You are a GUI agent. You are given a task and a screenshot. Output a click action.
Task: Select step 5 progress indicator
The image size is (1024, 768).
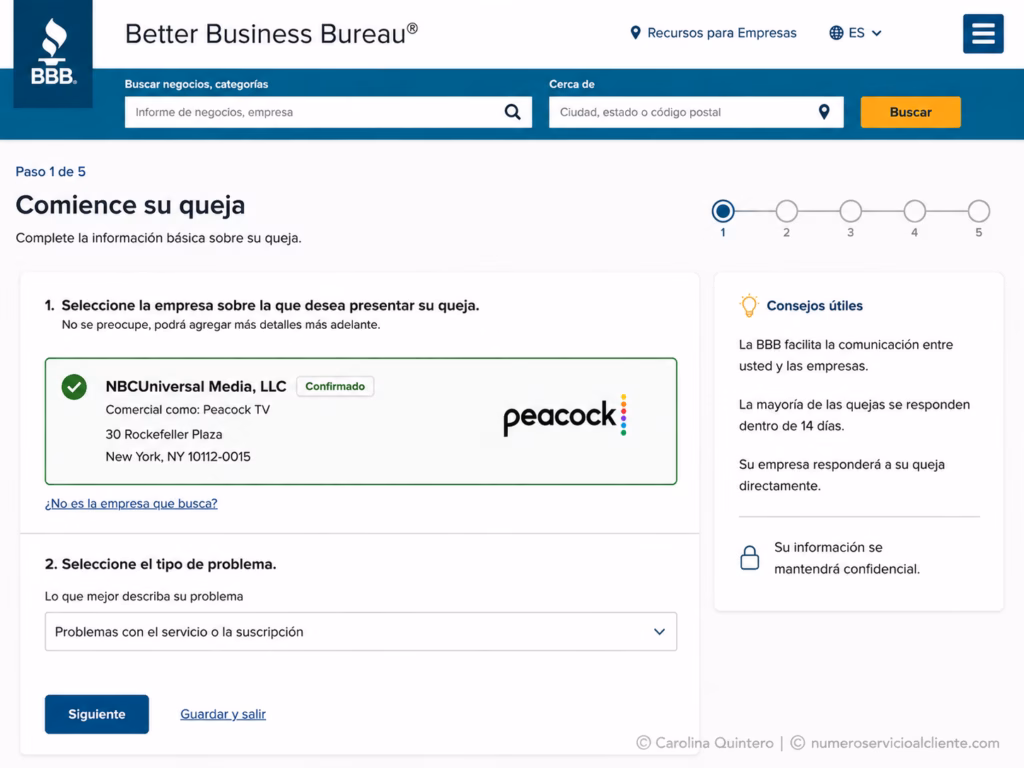click(978, 212)
